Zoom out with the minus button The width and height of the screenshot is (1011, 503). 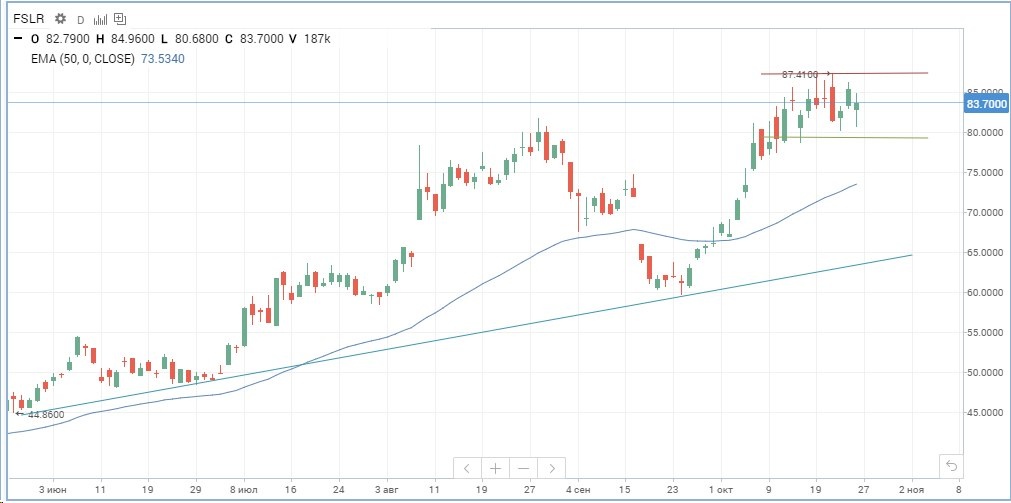tap(524, 468)
